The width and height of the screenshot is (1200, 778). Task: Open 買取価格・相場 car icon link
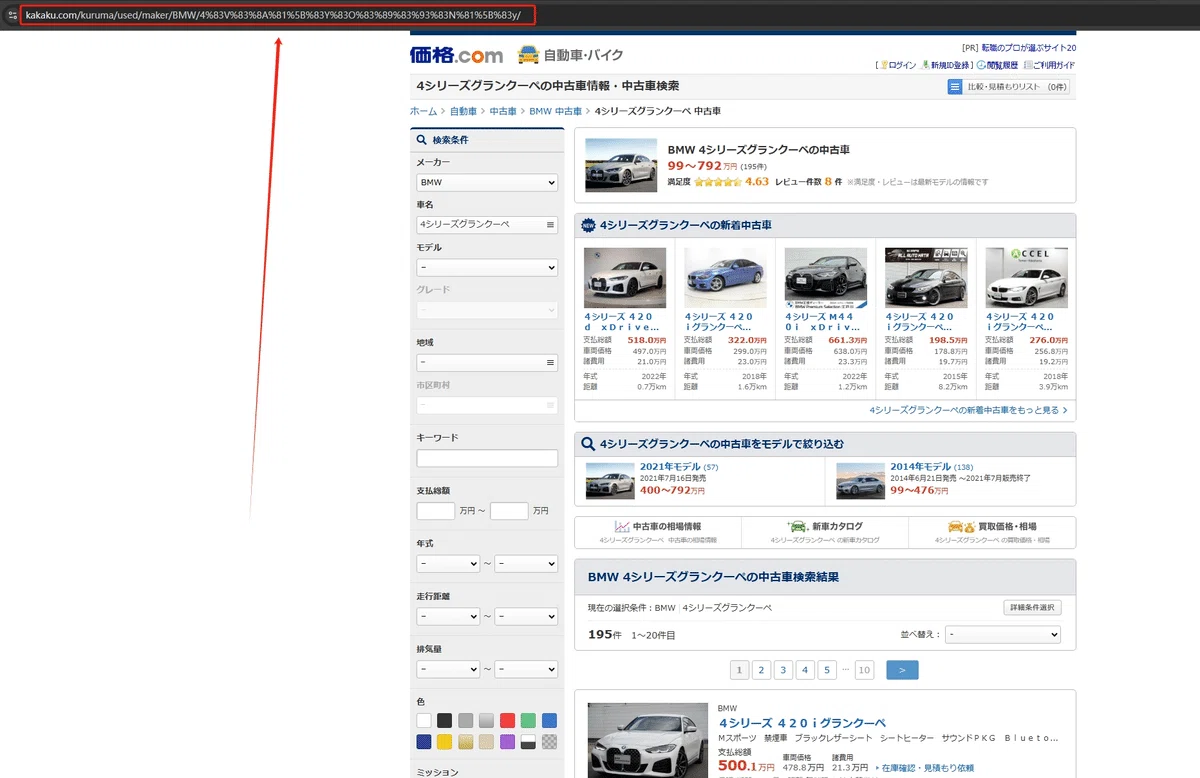click(x=993, y=527)
